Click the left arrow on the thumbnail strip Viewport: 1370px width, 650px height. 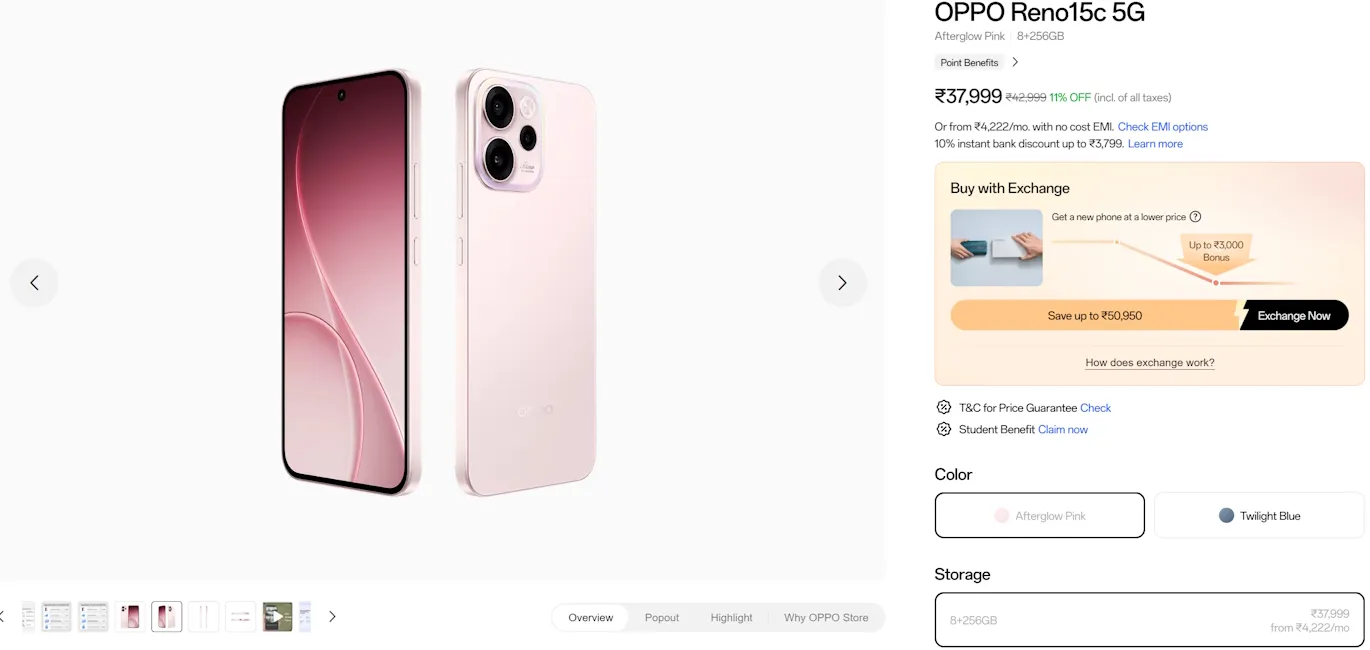click(2, 616)
